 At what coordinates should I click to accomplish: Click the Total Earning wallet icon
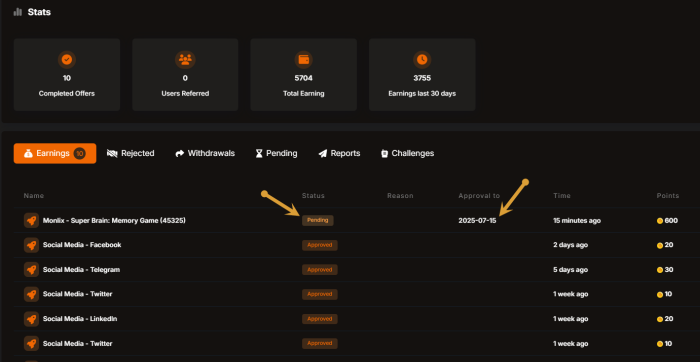tap(304, 59)
